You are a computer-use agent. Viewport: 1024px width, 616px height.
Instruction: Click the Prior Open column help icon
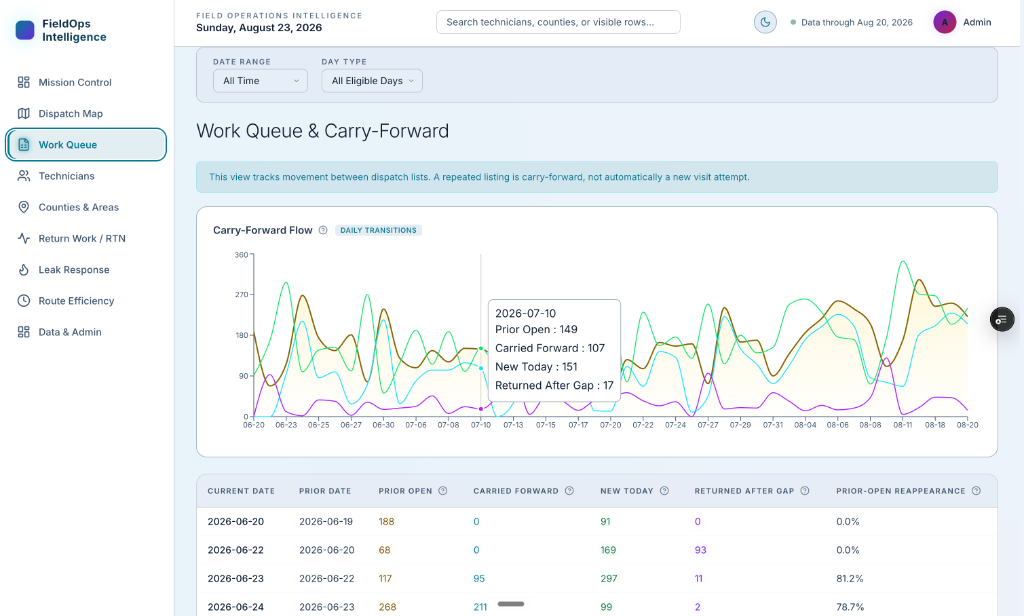tap(443, 491)
